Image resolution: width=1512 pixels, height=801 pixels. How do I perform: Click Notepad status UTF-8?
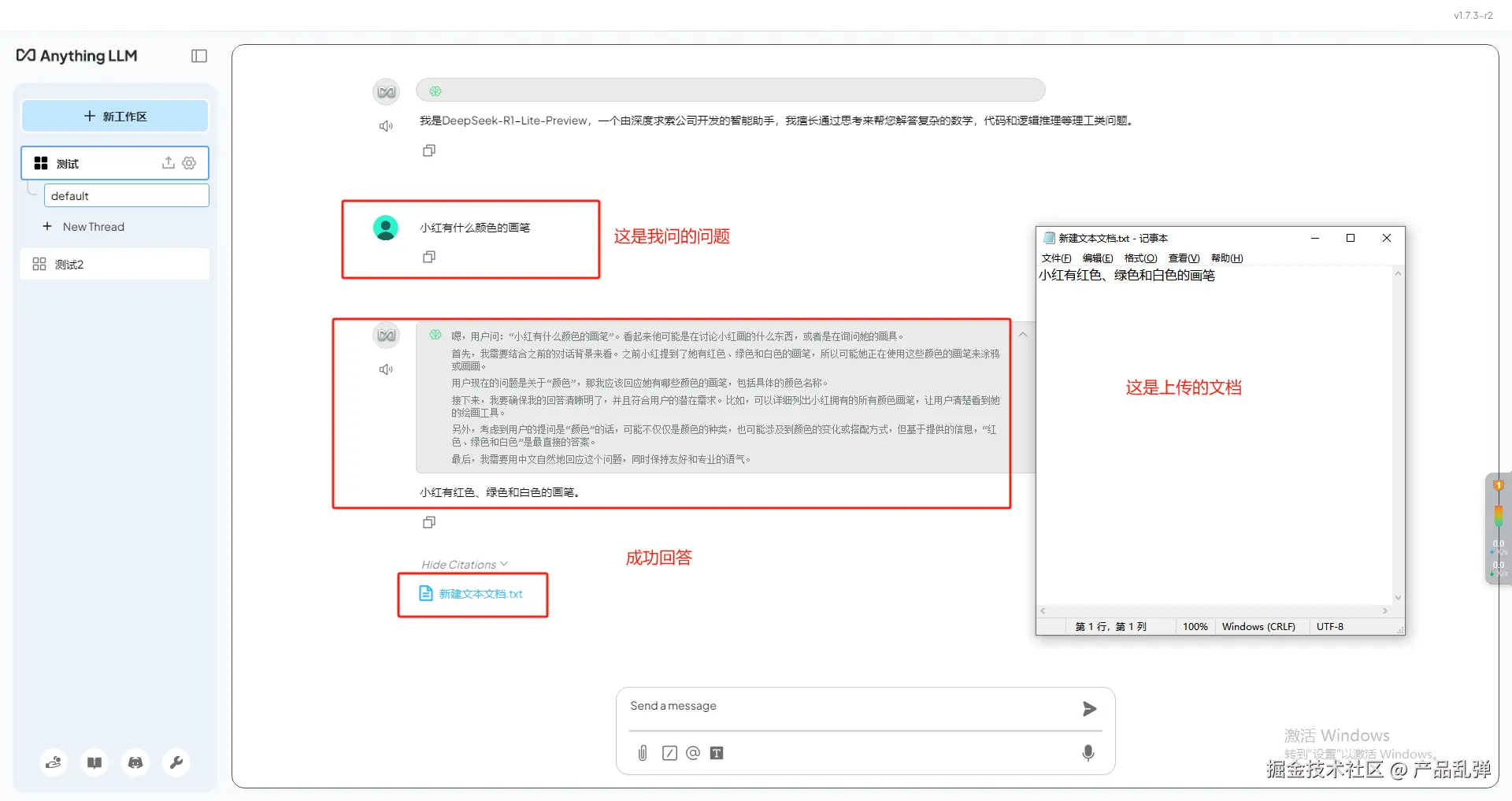click(1330, 627)
